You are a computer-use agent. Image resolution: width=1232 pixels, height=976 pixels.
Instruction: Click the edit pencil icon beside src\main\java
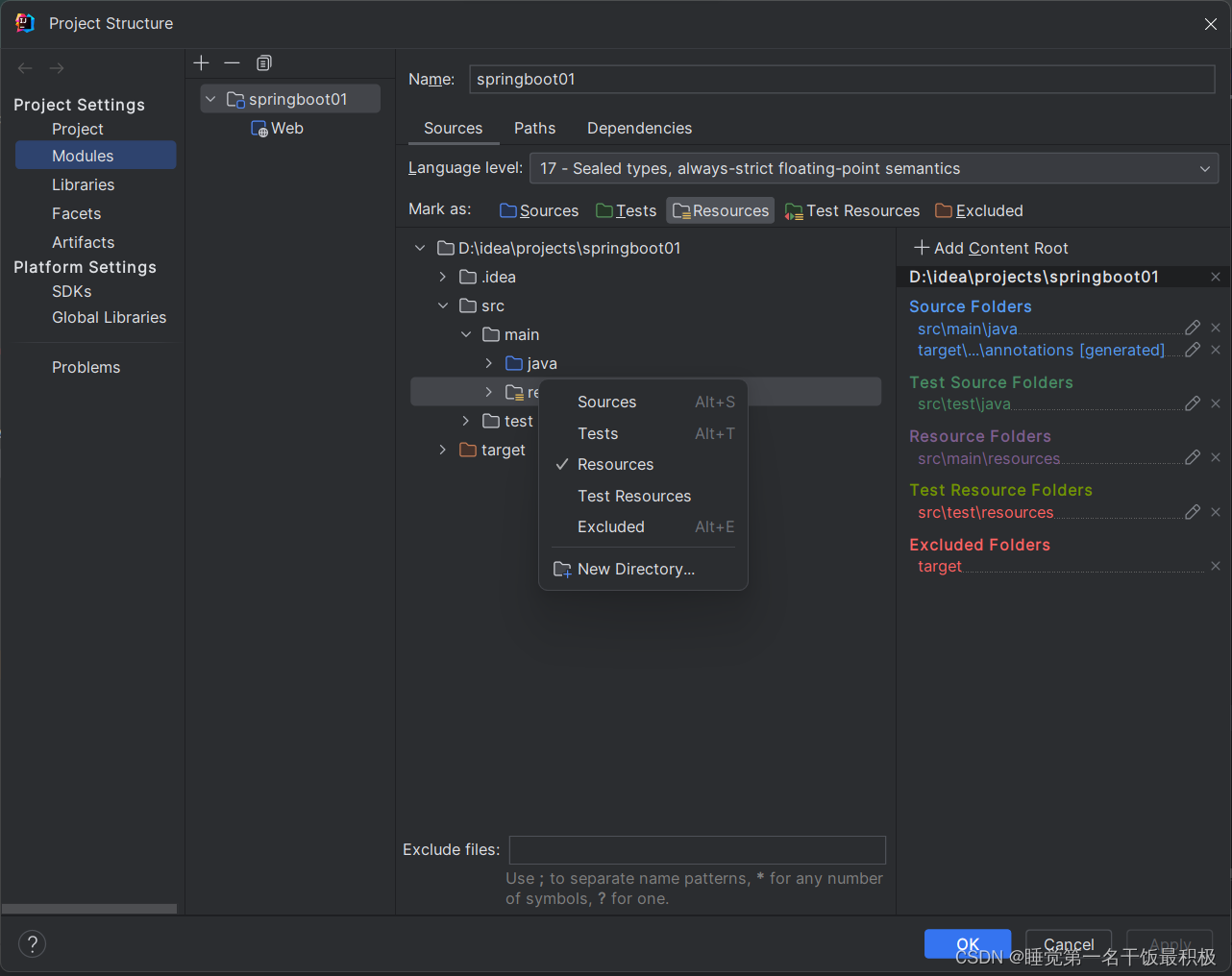click(x=1193, y=327)
